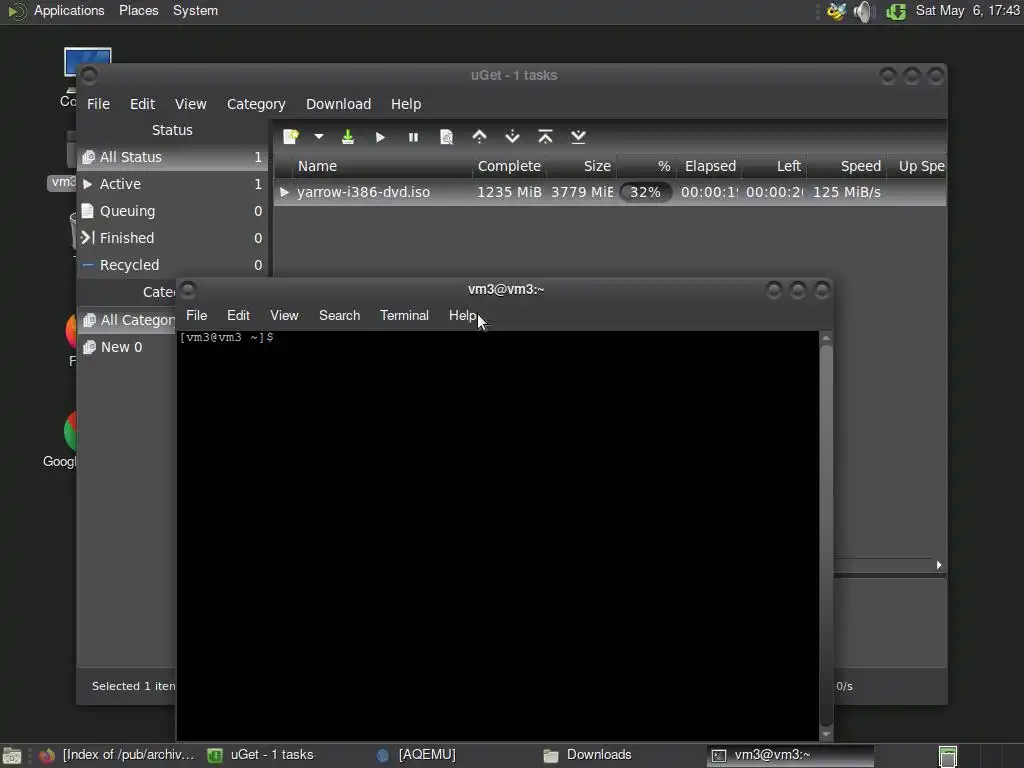Open the uGet window menu button at title left

[89, 76]
